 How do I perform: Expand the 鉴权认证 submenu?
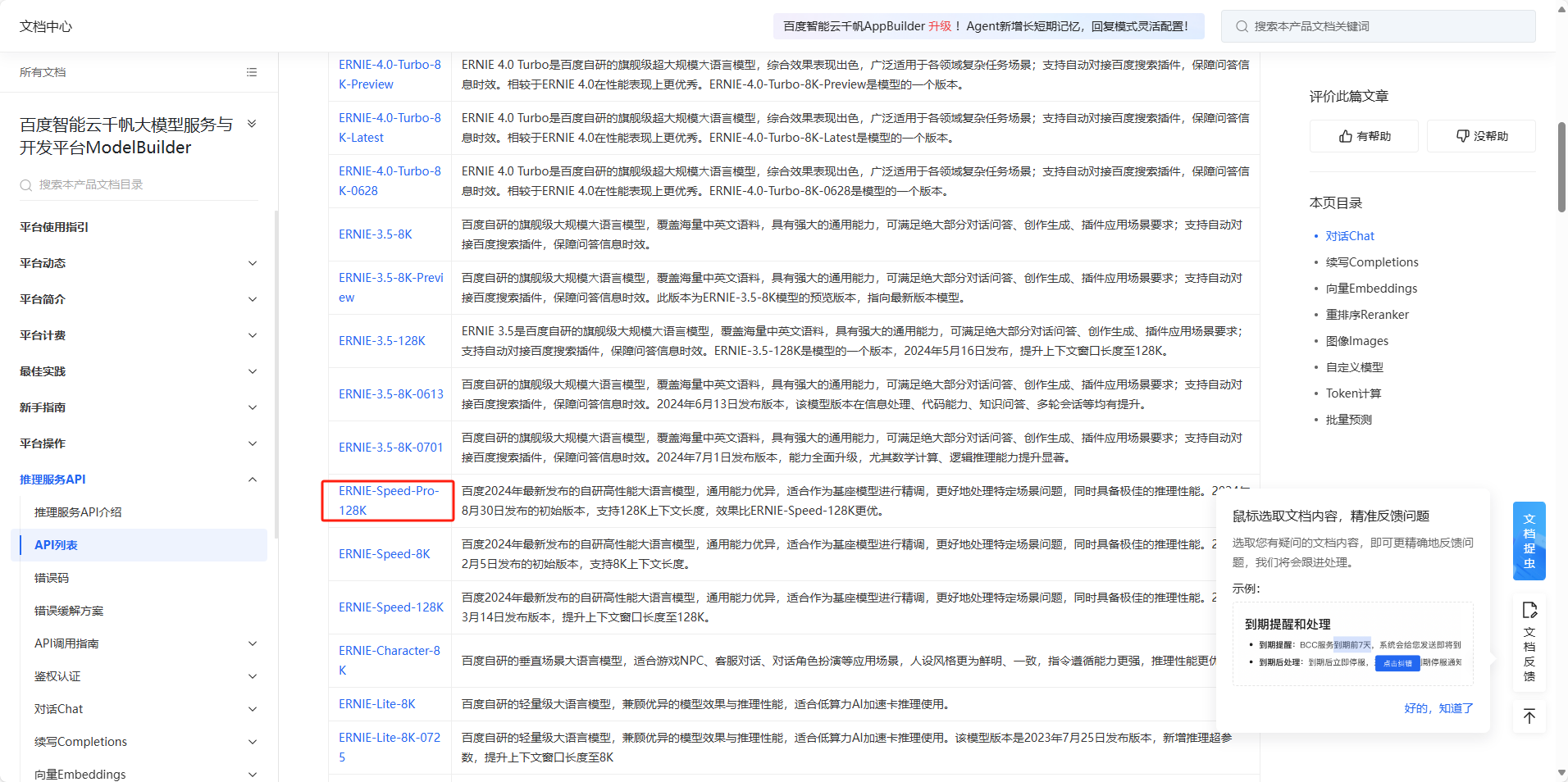253,676
